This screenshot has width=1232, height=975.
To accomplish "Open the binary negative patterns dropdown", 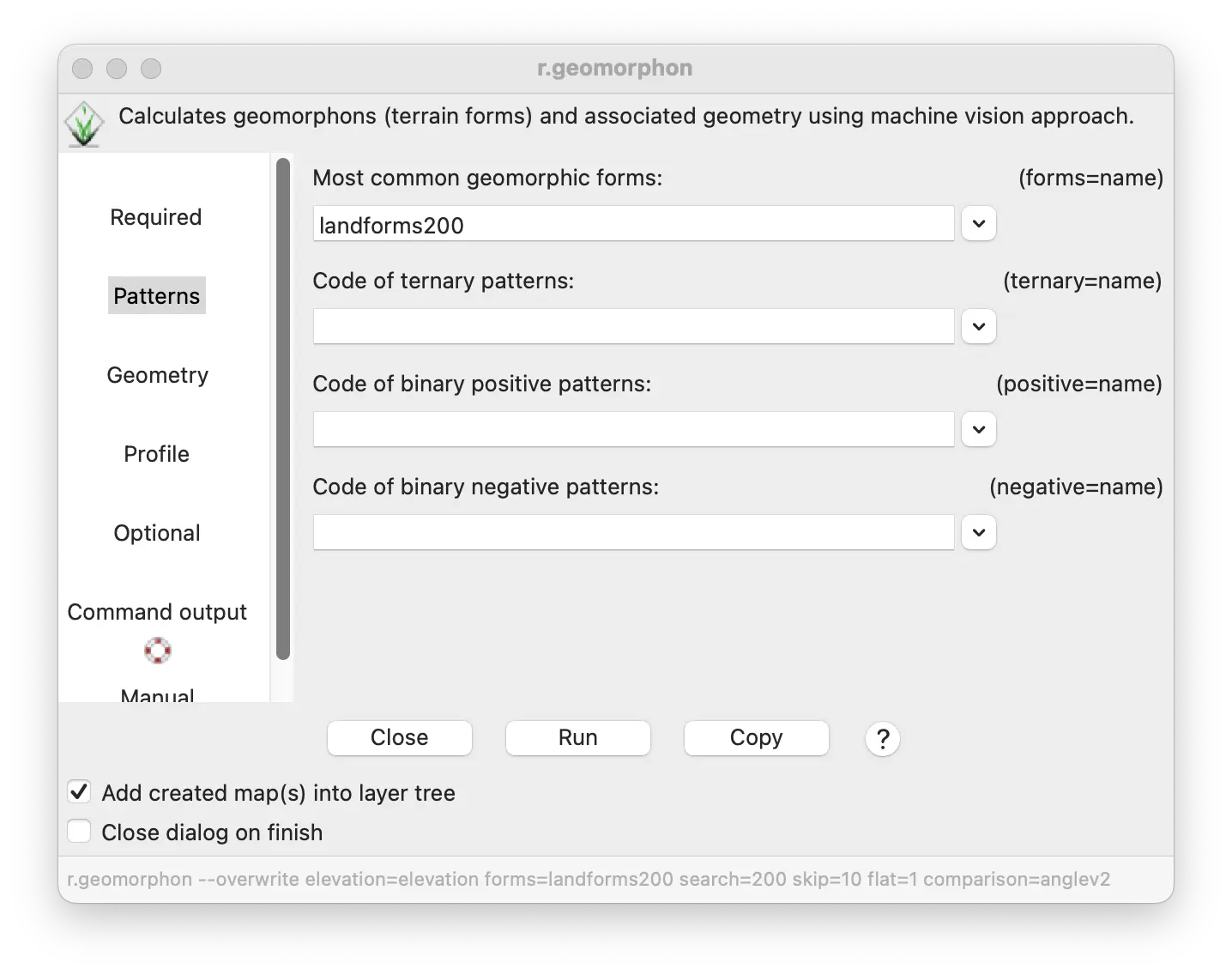I will [x=979, y=533].
